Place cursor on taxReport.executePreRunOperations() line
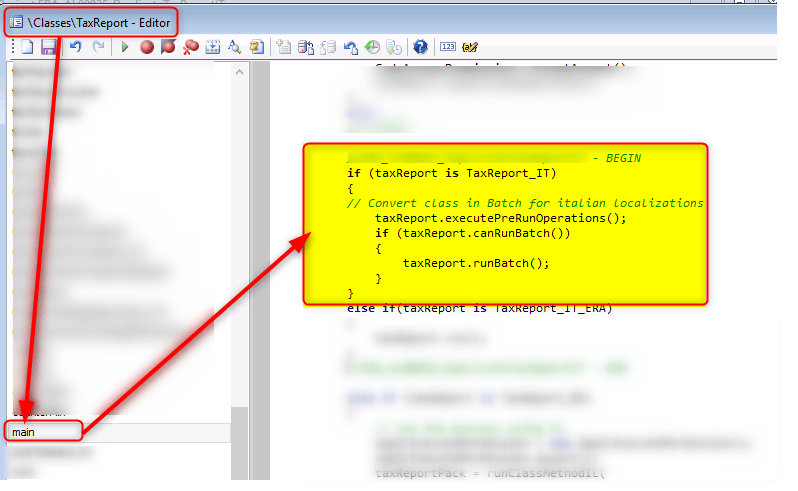This screenshot has height=491, width=798. [x=500, y=218]
